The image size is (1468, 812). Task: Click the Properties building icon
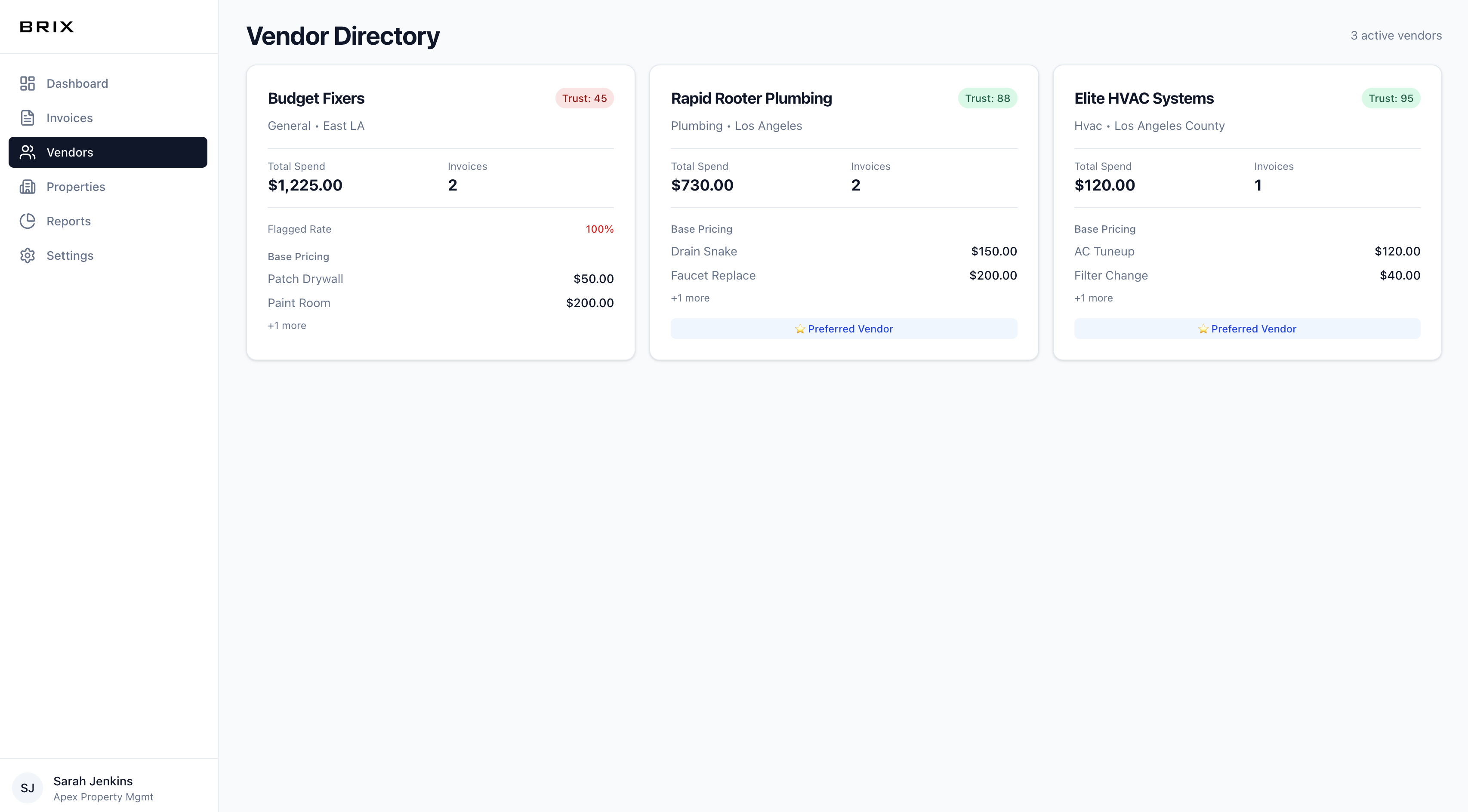pyautogui.click(x=28, y=187)
